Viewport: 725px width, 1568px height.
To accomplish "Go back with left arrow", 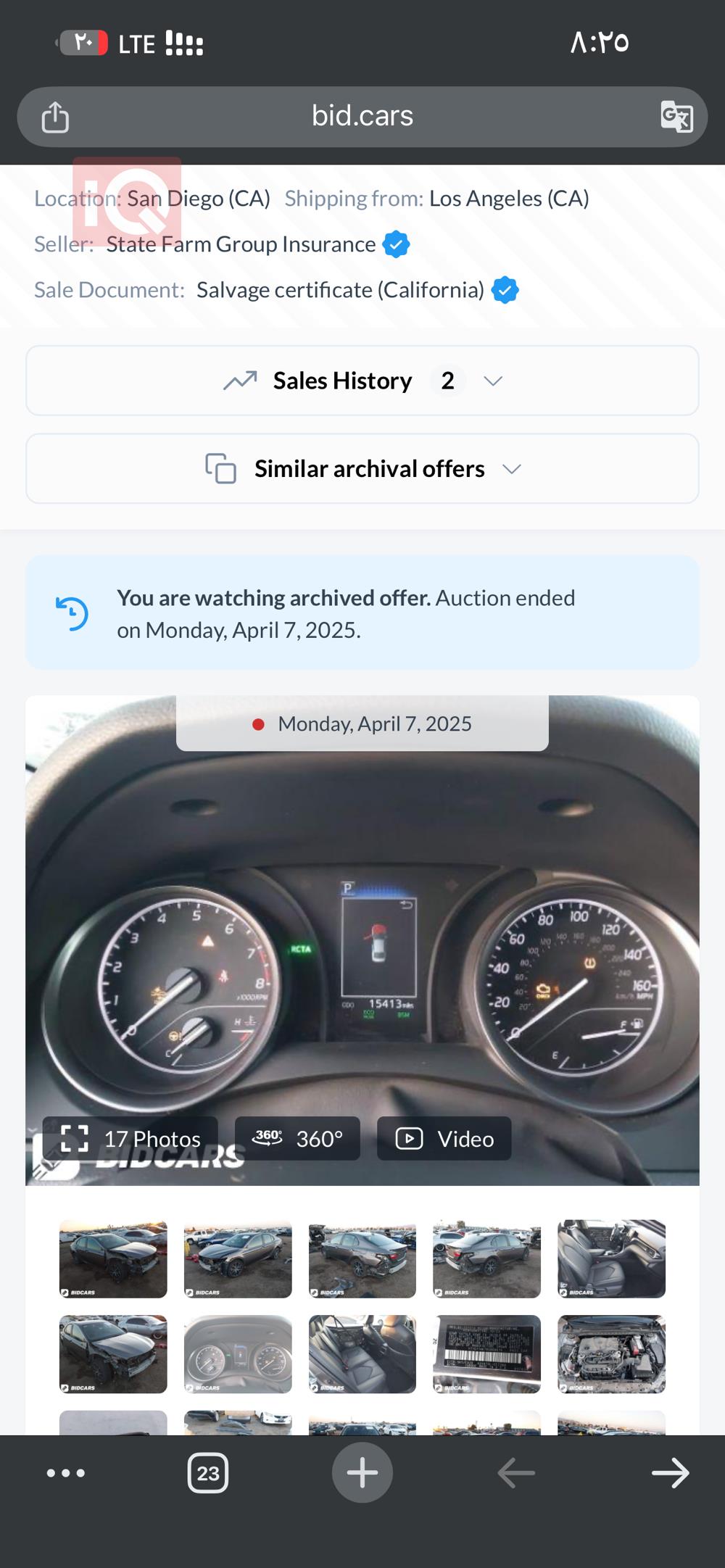I will 516,1472.
